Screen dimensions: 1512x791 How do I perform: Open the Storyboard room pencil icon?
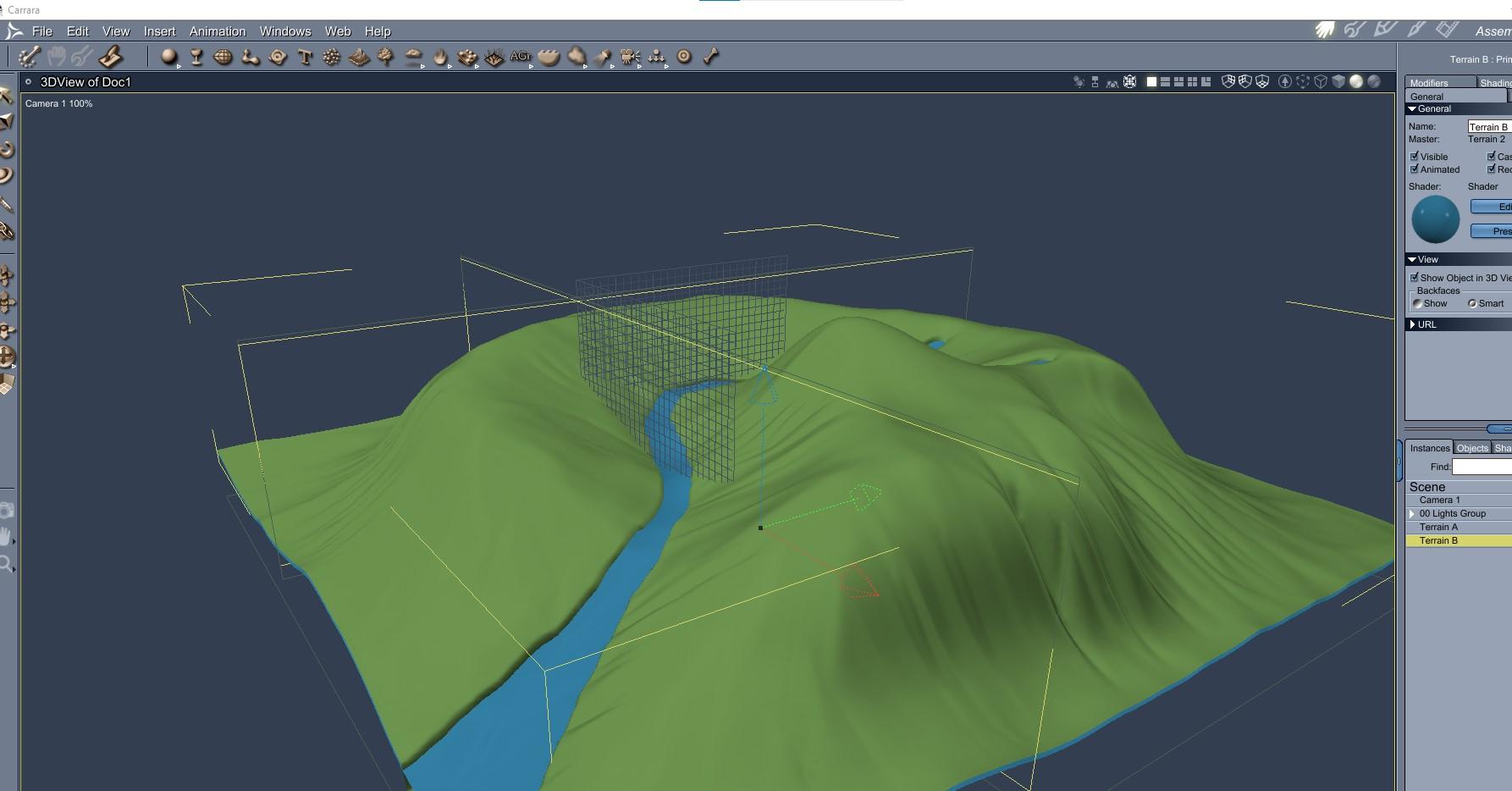pos(1385,30)
